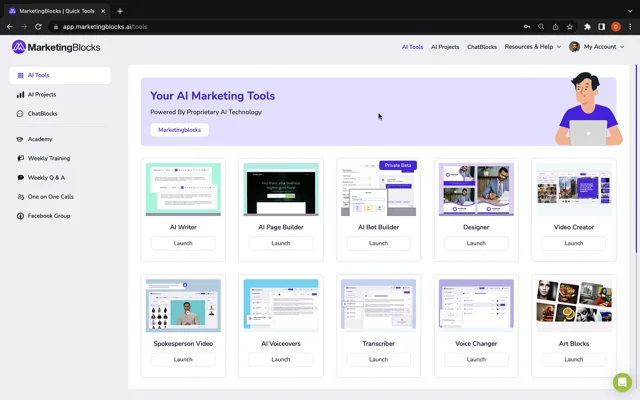
Task: Click the AI Voiceovers card title
Action: pos(281,344)
